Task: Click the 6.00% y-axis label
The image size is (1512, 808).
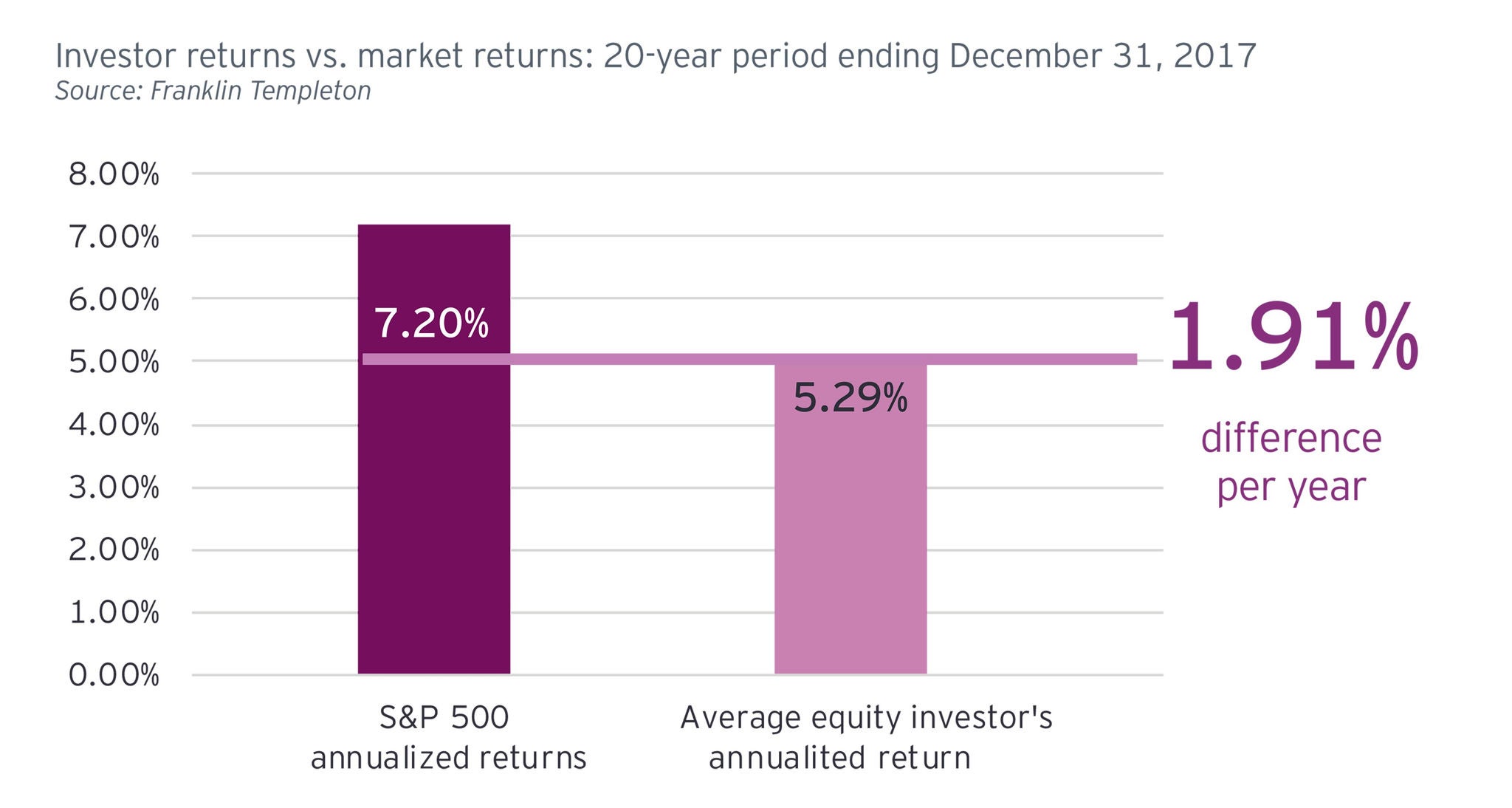Action: pyautogui.click(x=114, y=300)
